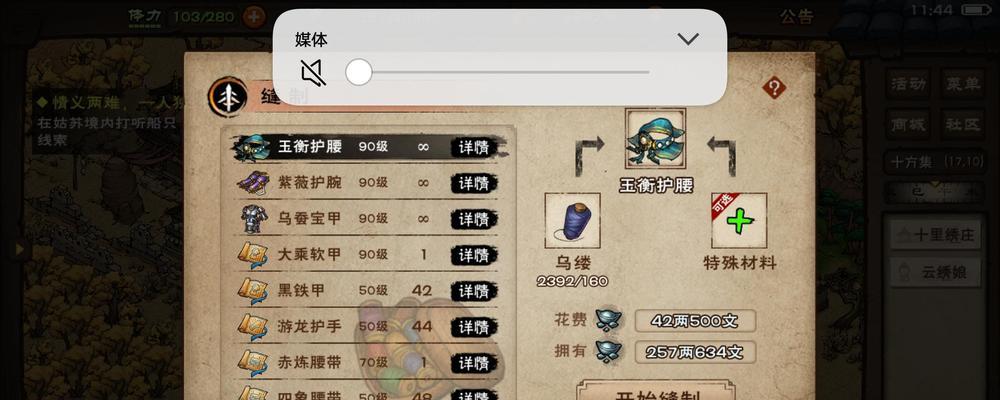
Task: Open the 社区 community button
Action: click(x=962, y=124)
